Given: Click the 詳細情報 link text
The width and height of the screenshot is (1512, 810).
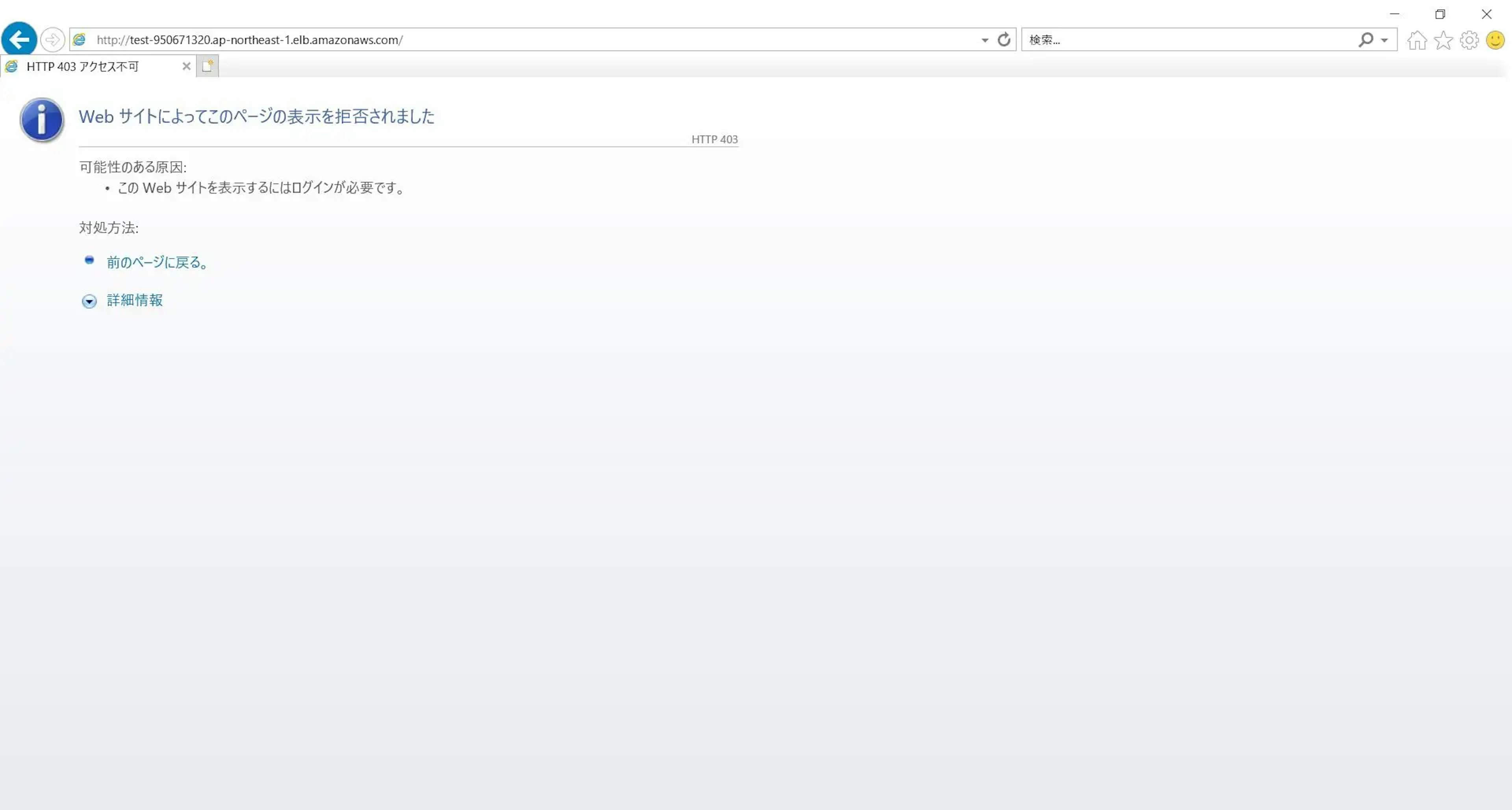Looking at the screenshot, I should click(134, 300).
